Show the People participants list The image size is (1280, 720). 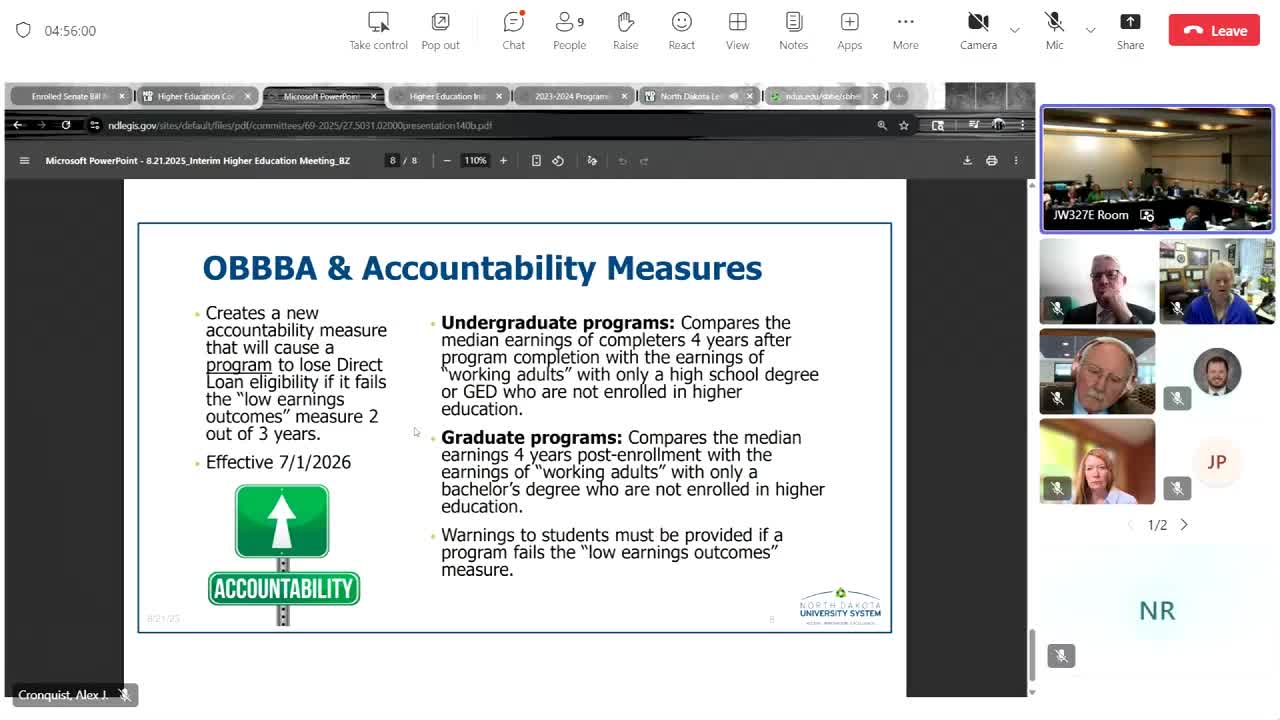point(569,31)
